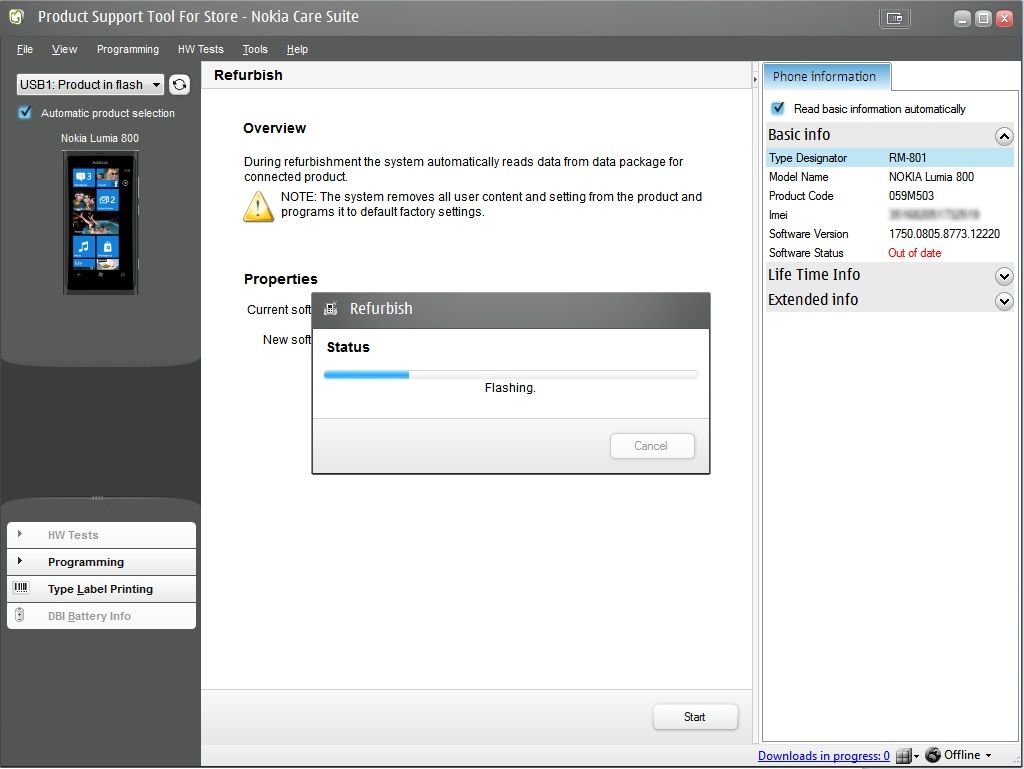Click the flashing progress bar
The height and width of the screenshot is (769, 1024).
(511, 375)
